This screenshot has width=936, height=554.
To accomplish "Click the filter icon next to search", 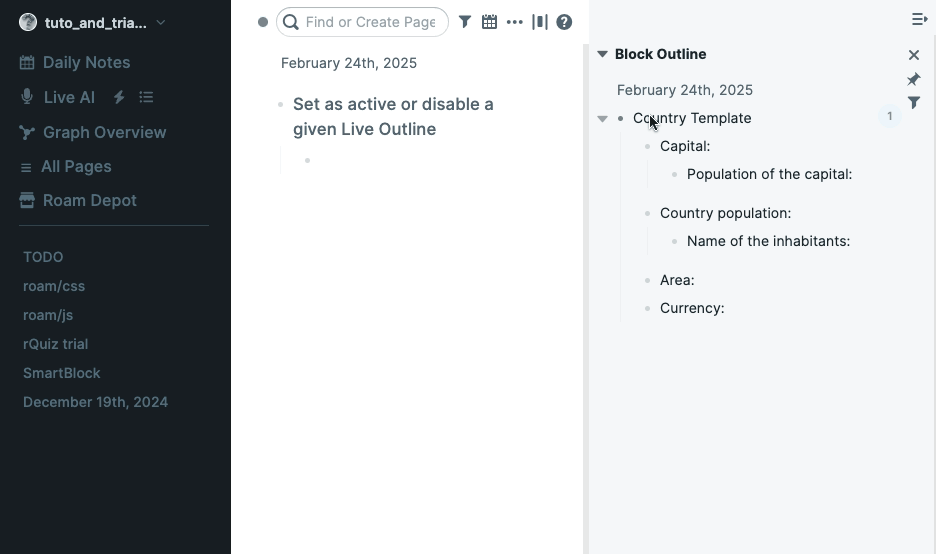I will 465,22.
